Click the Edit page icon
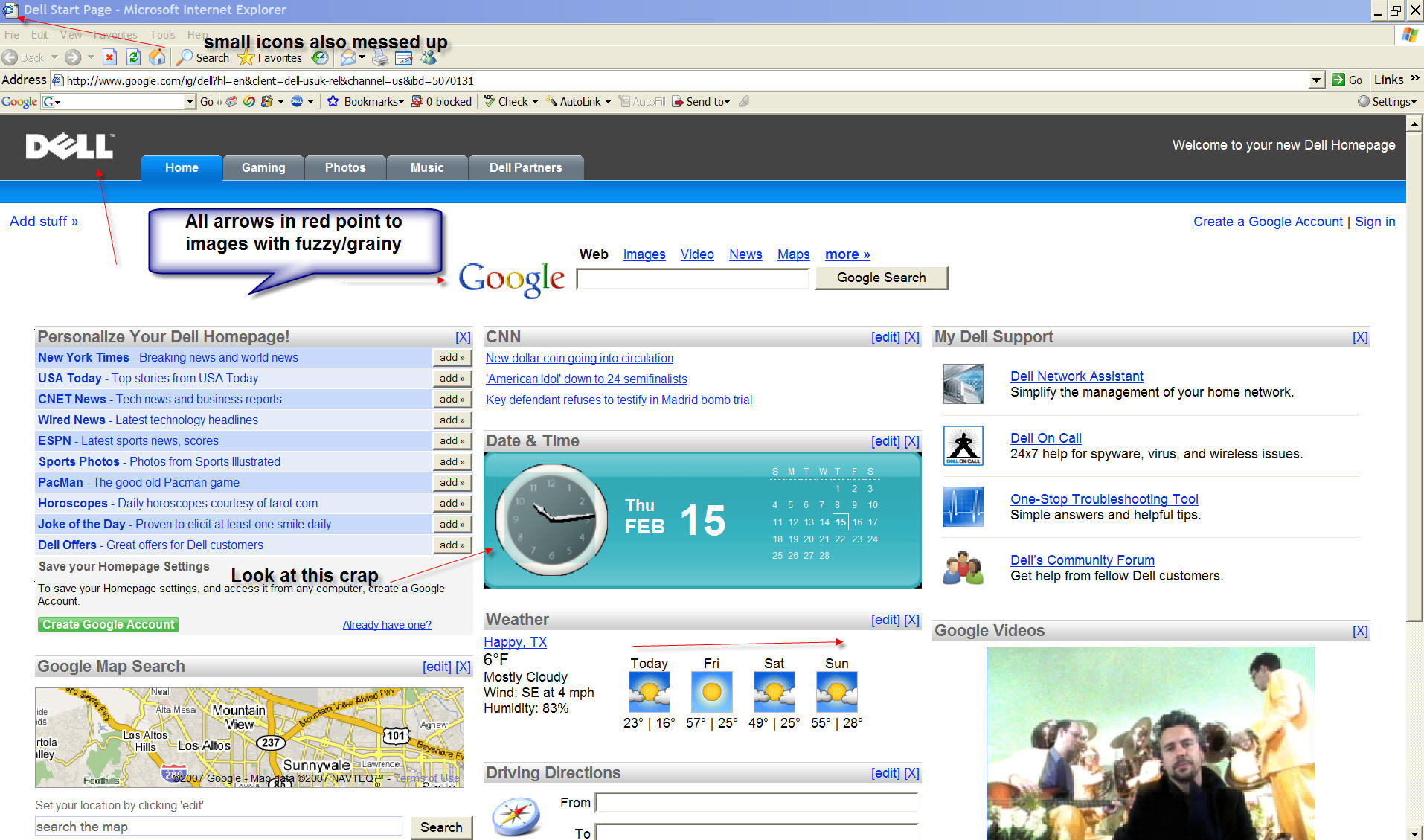Image resolution: width=1424 pixels, height=840 pixels. 404,57
